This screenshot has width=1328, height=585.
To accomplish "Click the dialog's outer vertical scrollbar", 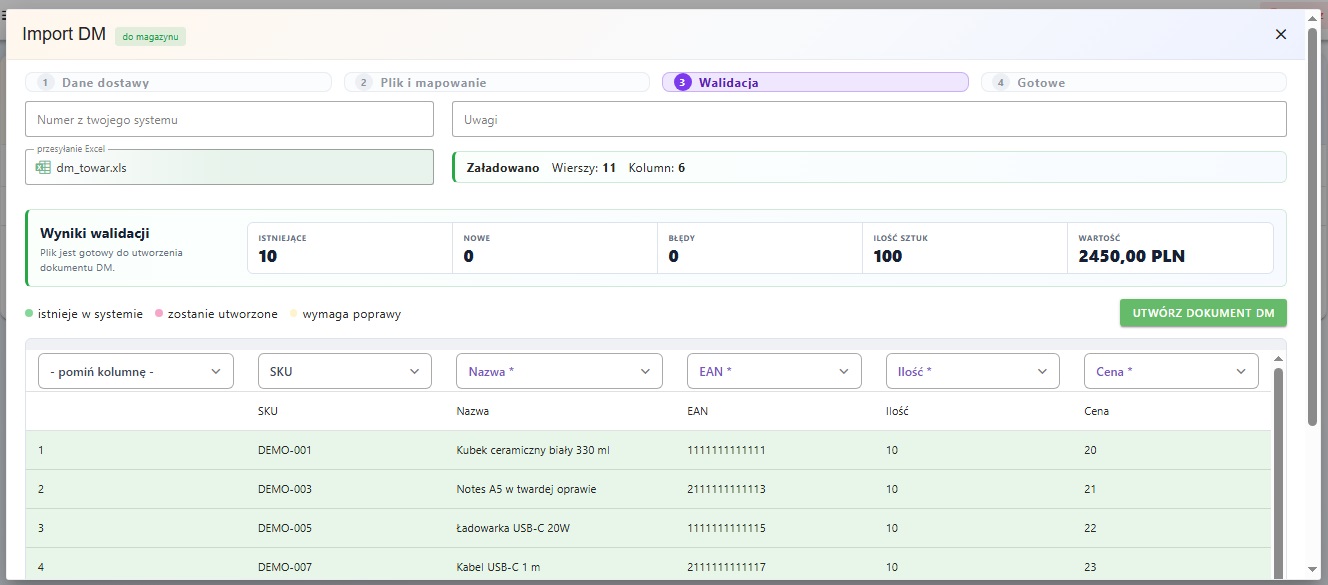I will (1312, 225).
